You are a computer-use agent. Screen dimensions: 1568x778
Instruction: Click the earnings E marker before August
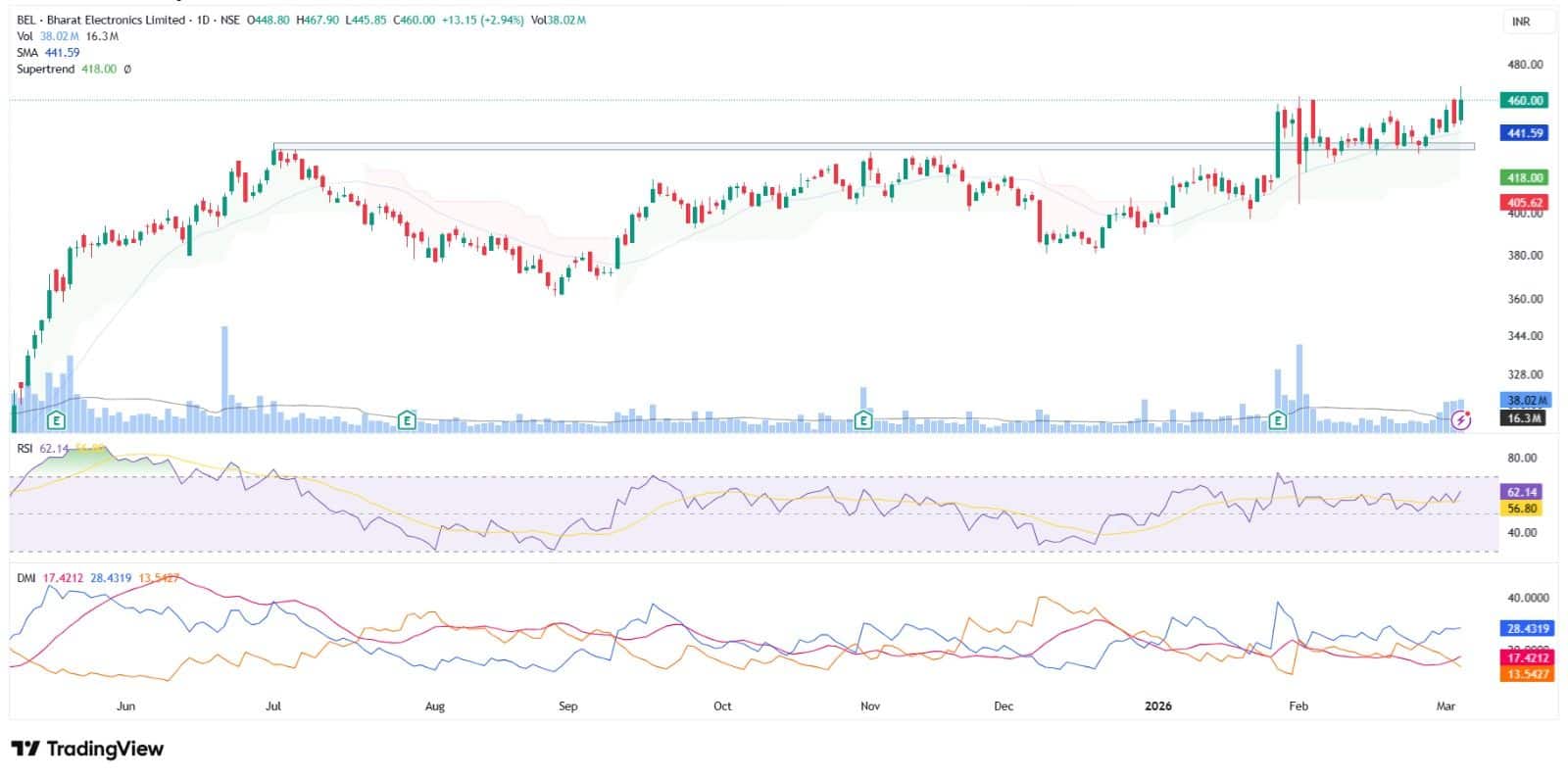pos(406,421)
